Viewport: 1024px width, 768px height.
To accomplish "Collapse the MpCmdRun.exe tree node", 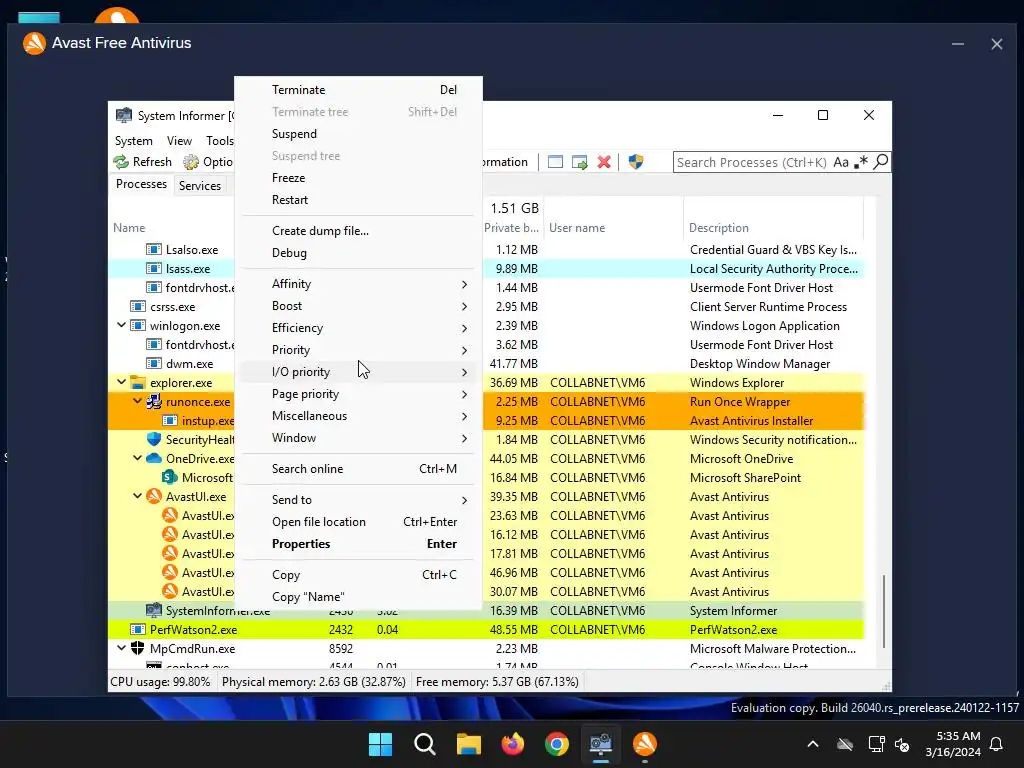I will [121, 648].
